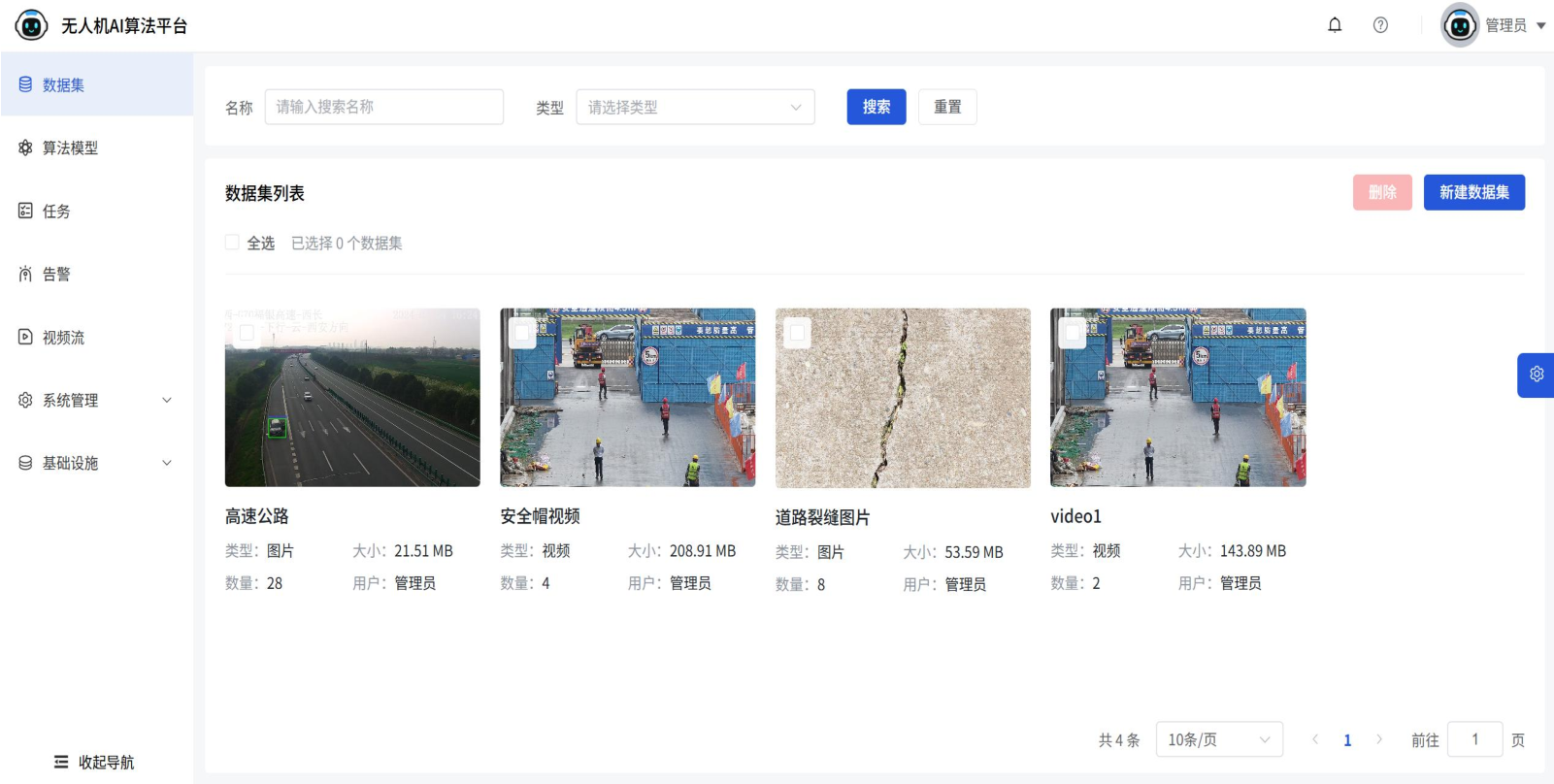
Task: Open the 10条/页 page size dropdown
Action: pyautogui.click(x=1218, y=739)
